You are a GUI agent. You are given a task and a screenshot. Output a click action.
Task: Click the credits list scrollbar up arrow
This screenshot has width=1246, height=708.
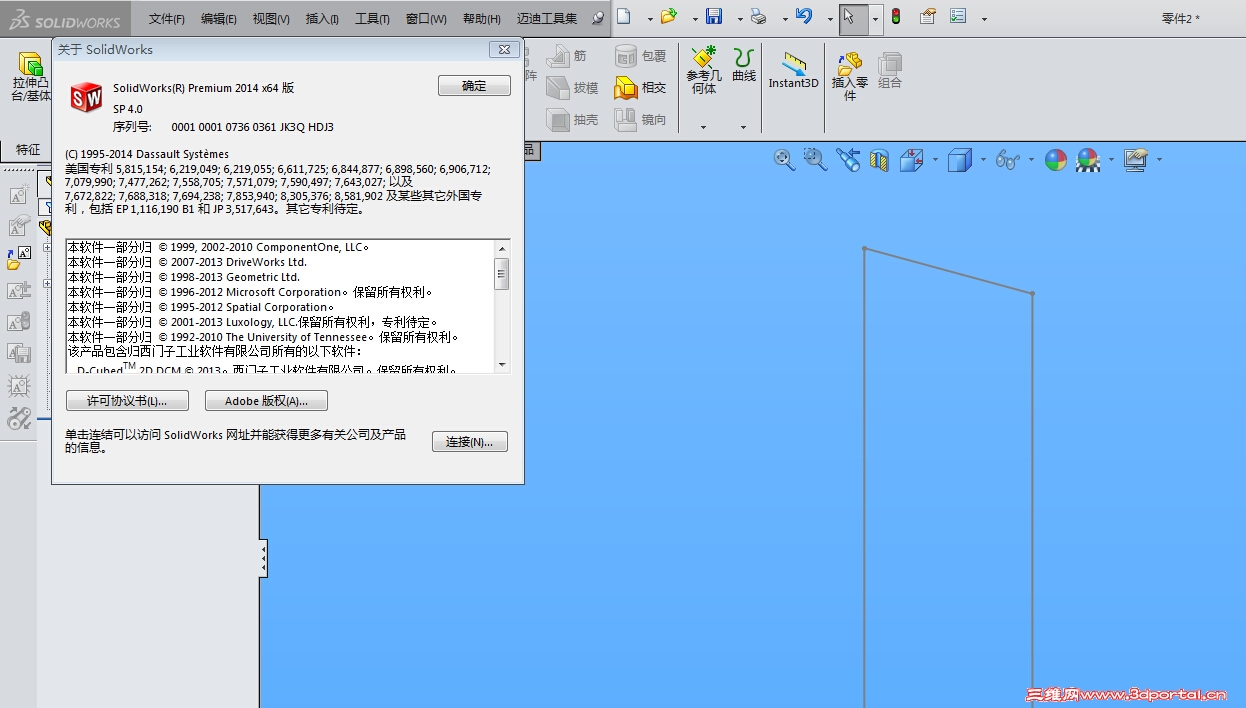pos(502,247)
